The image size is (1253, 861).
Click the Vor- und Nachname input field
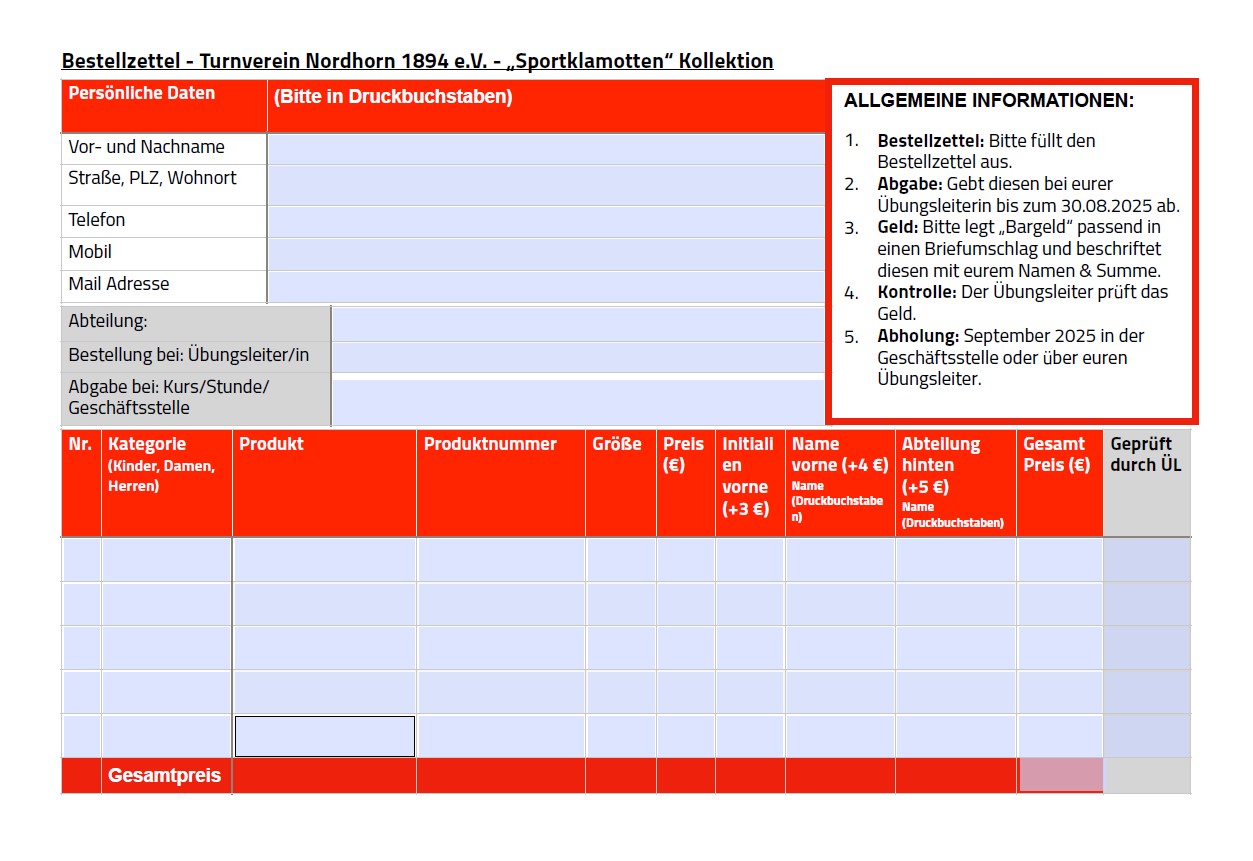[x=546, y=148]
